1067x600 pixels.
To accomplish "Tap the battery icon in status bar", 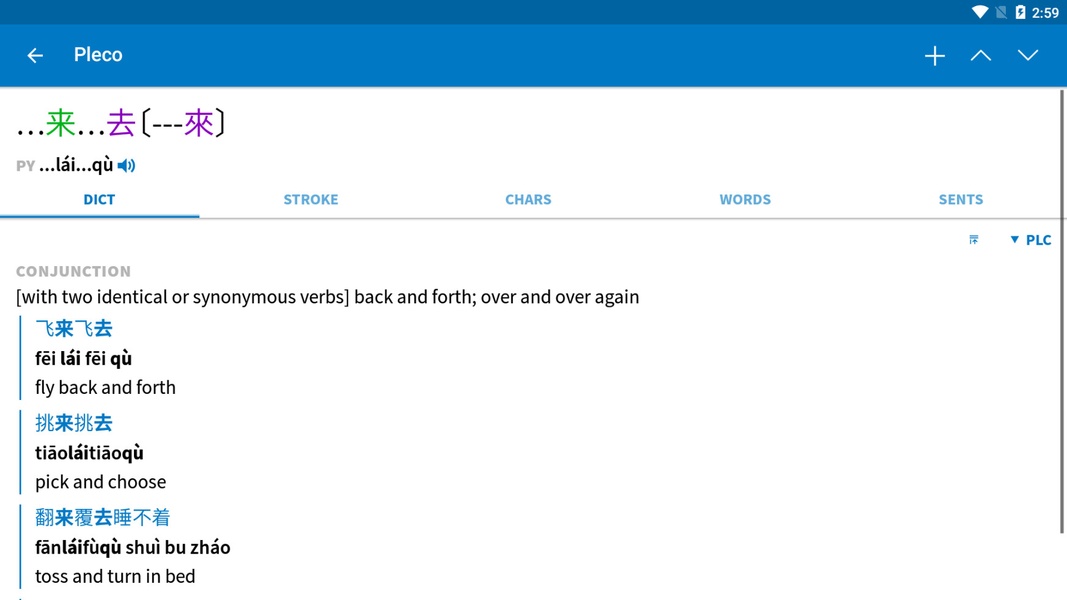I will tap(1020, 12).
